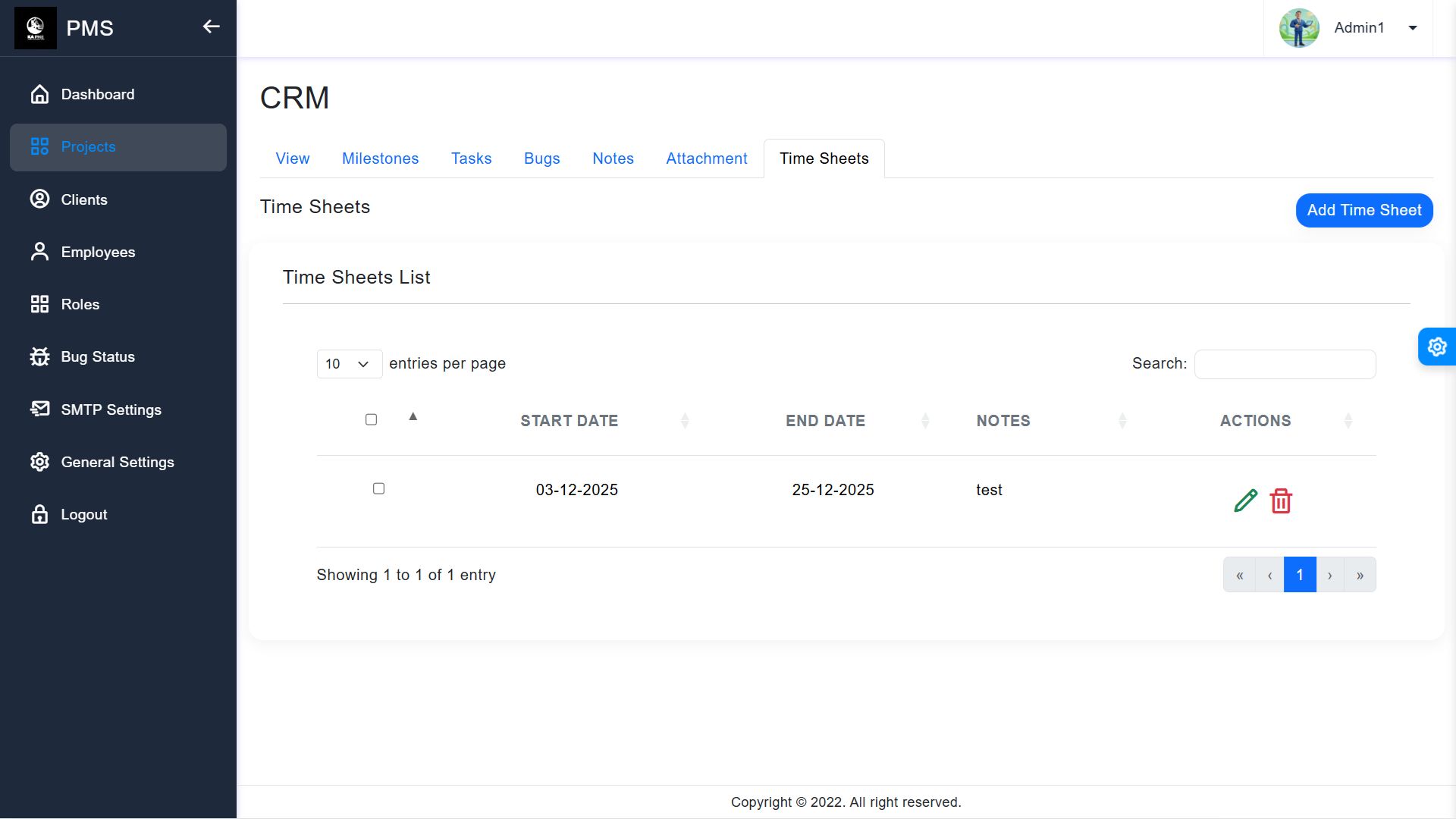The image size is (1456, 819).
Task: Click into the Search input field
Action: coord(1285,364)
